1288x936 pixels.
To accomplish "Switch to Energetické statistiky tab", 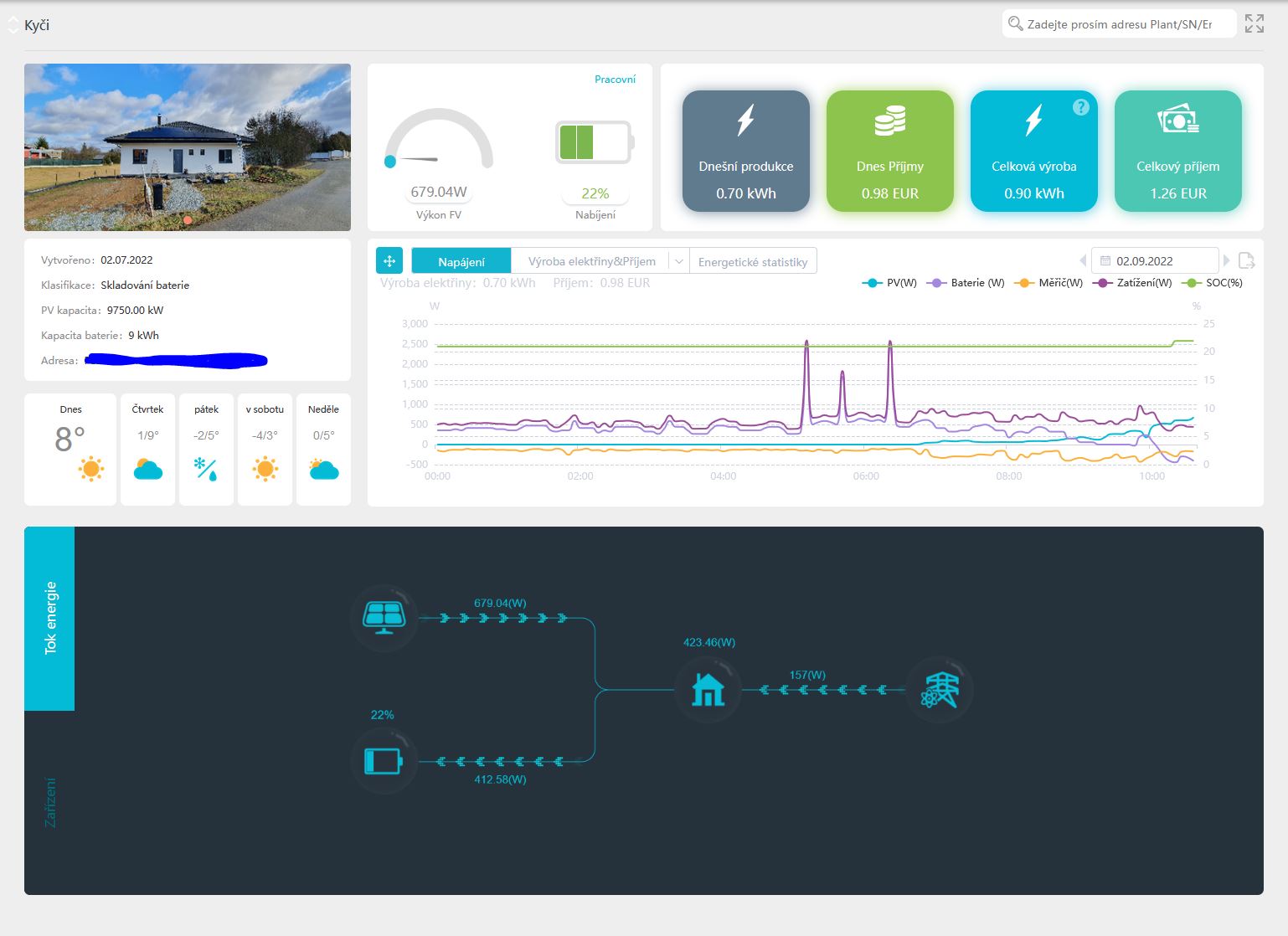I will point(753,261).
